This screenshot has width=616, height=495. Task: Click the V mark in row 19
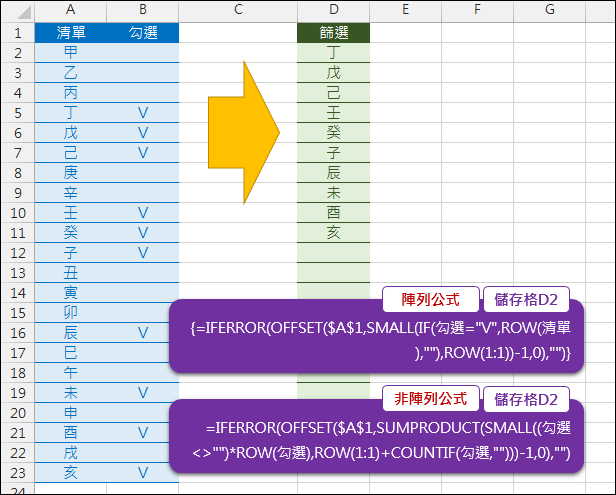[x=143, y=393]
